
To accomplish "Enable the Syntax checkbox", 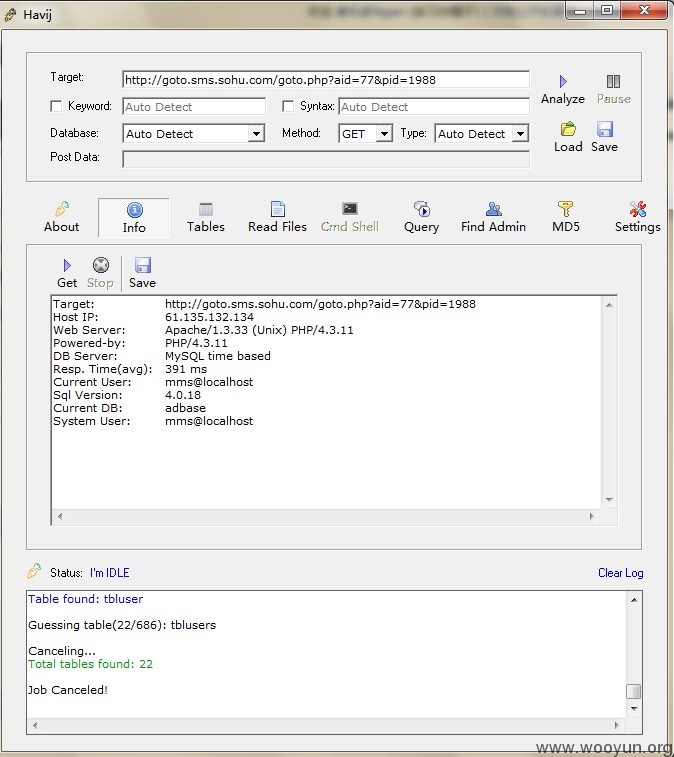I will (288, 106).
